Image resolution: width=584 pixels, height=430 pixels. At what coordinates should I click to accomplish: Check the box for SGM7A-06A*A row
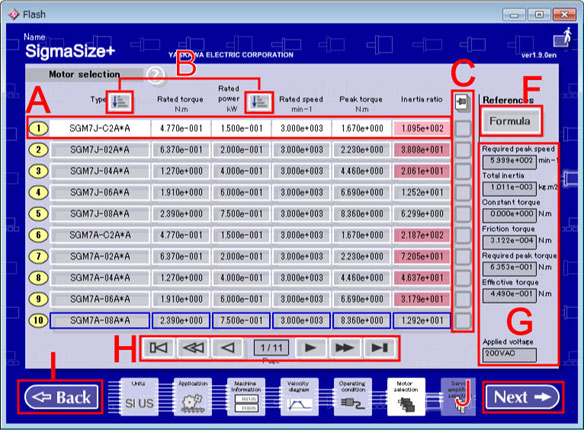463,300
